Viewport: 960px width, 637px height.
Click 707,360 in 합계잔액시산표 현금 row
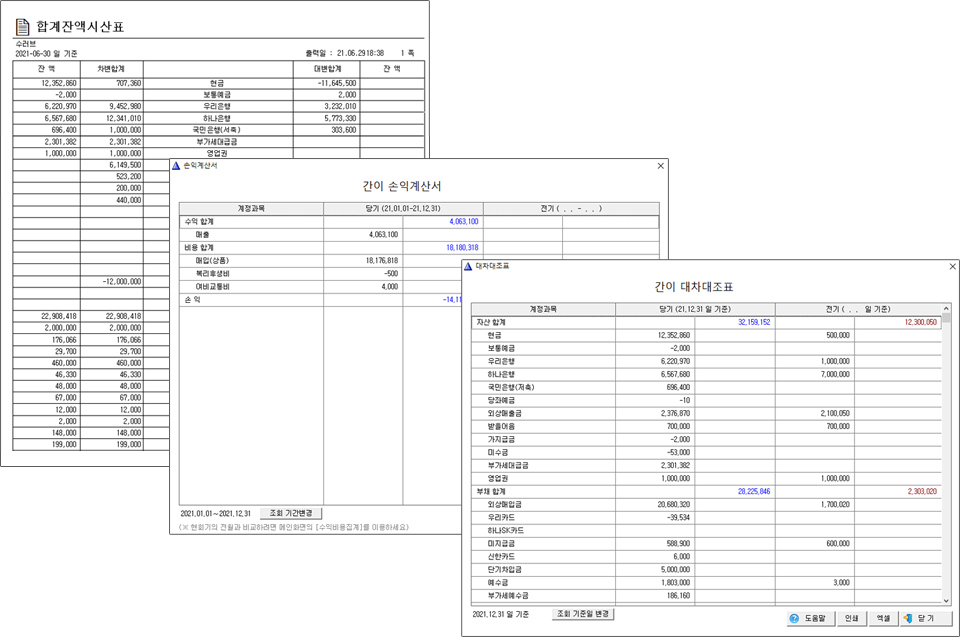[x=129, y=83]
